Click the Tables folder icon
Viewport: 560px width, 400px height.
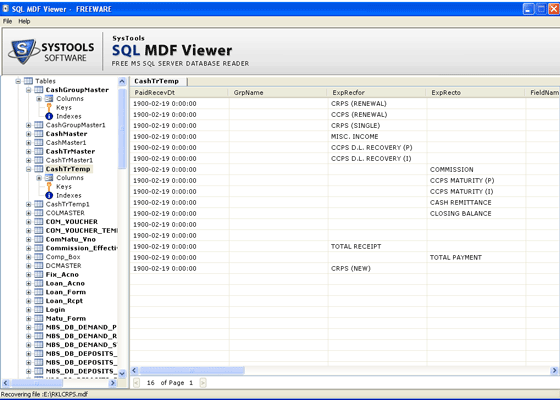click(28, 81)
